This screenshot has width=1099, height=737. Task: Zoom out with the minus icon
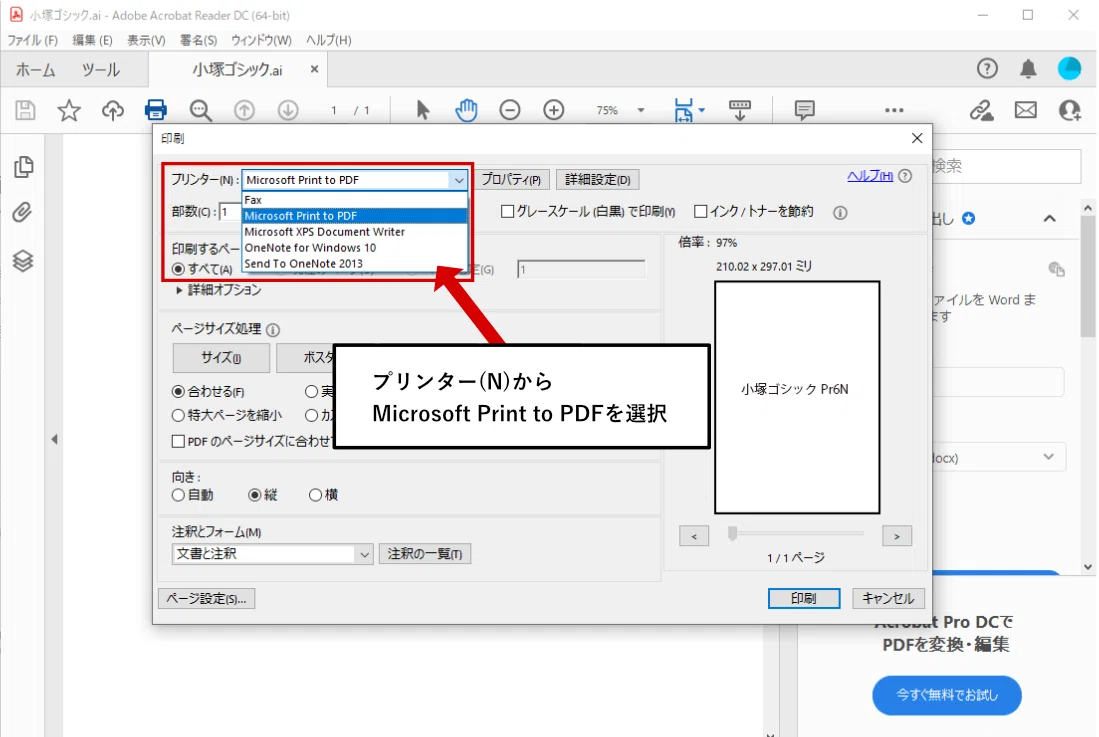click(510, 110)
